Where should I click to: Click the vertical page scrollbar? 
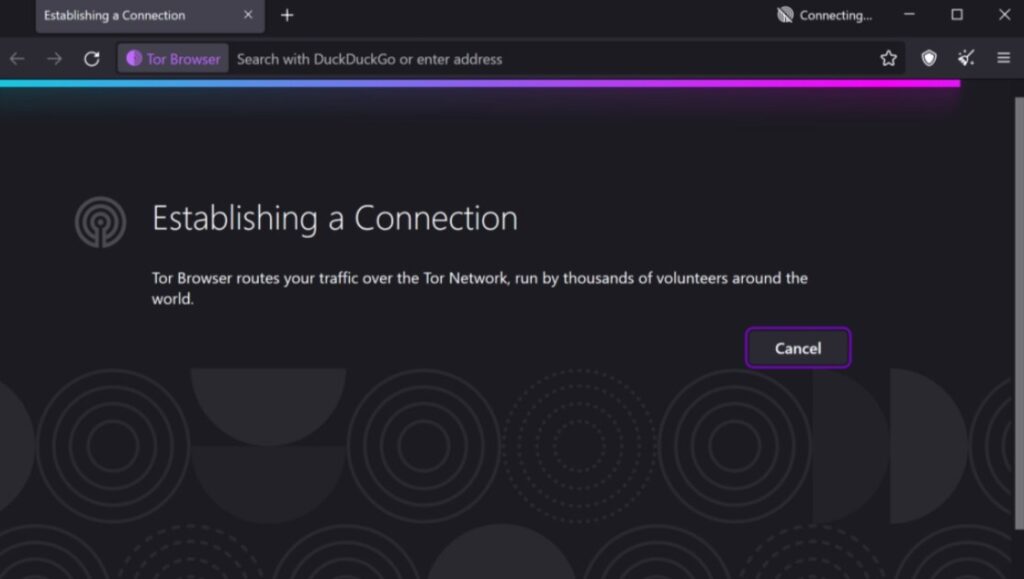pos(1019,313)
